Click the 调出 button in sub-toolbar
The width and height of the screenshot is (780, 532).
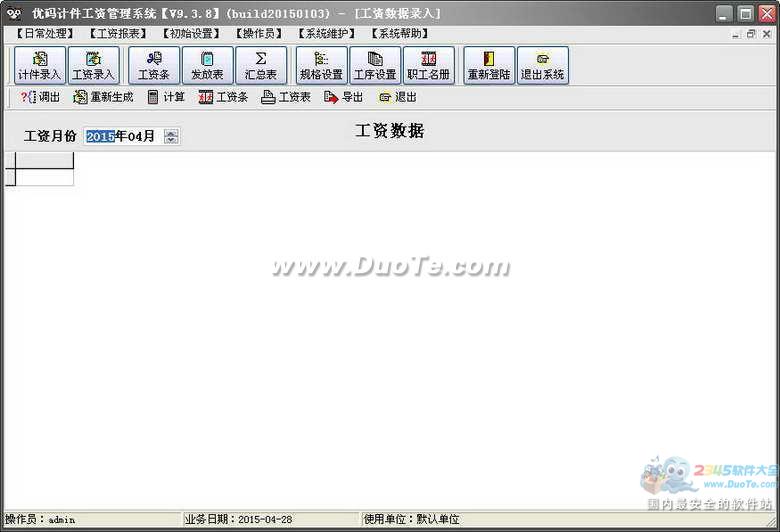click(40, 97)
